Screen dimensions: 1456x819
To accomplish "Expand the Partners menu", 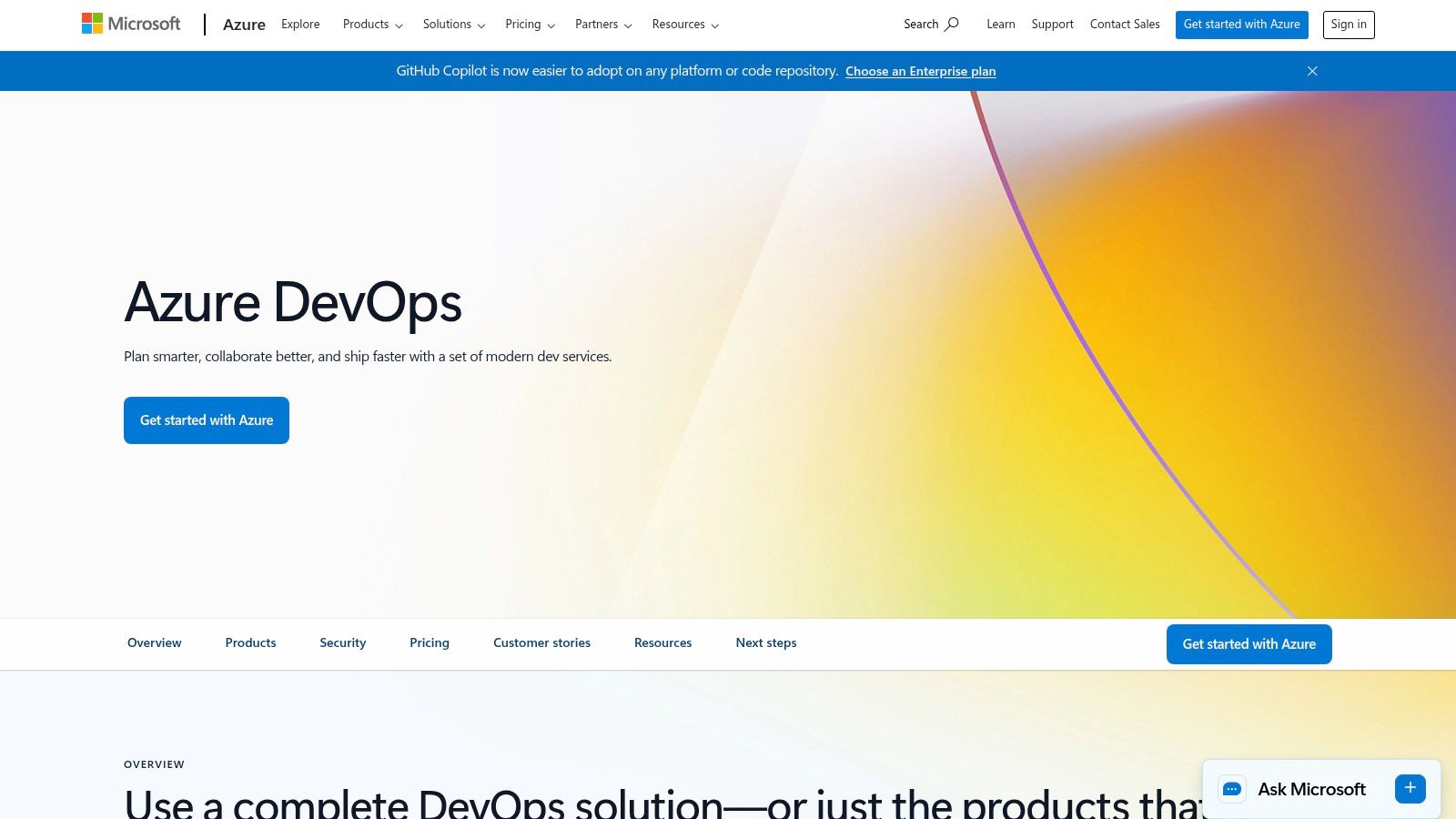I will (603, 25).
